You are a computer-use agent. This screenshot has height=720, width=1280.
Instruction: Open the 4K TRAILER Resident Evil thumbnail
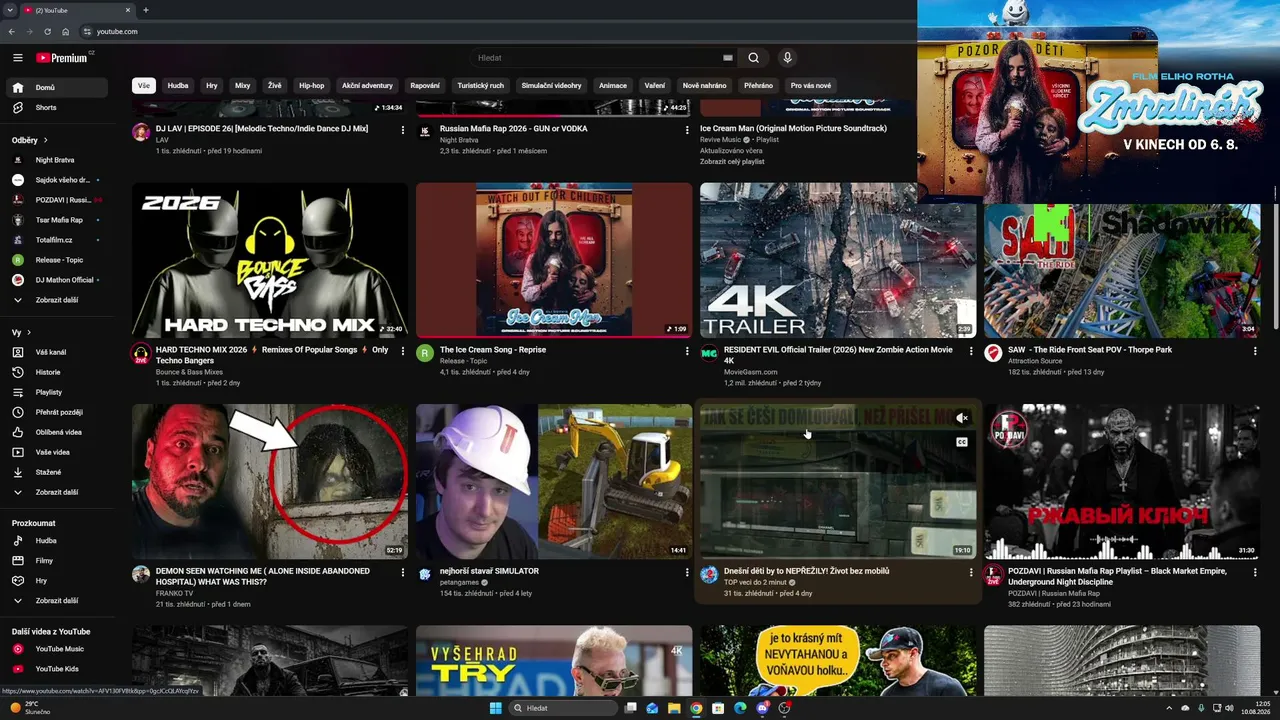(838, 260)
